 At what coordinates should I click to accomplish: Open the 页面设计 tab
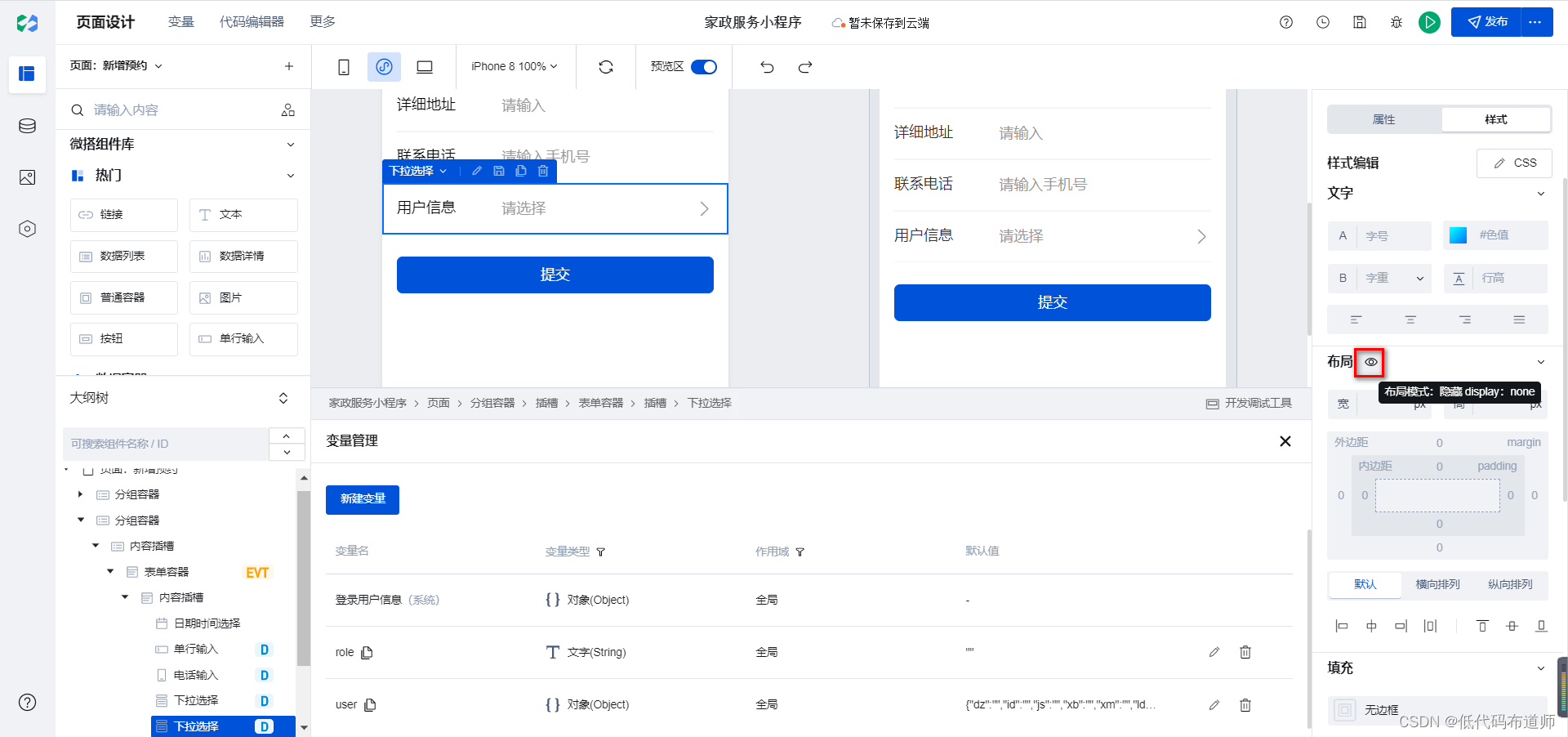point(105,22)
